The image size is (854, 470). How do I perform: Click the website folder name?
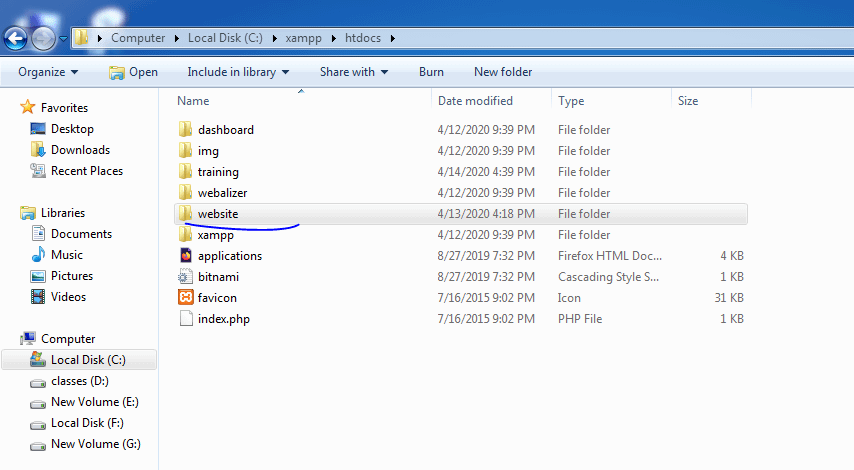[x=218, y=214]
